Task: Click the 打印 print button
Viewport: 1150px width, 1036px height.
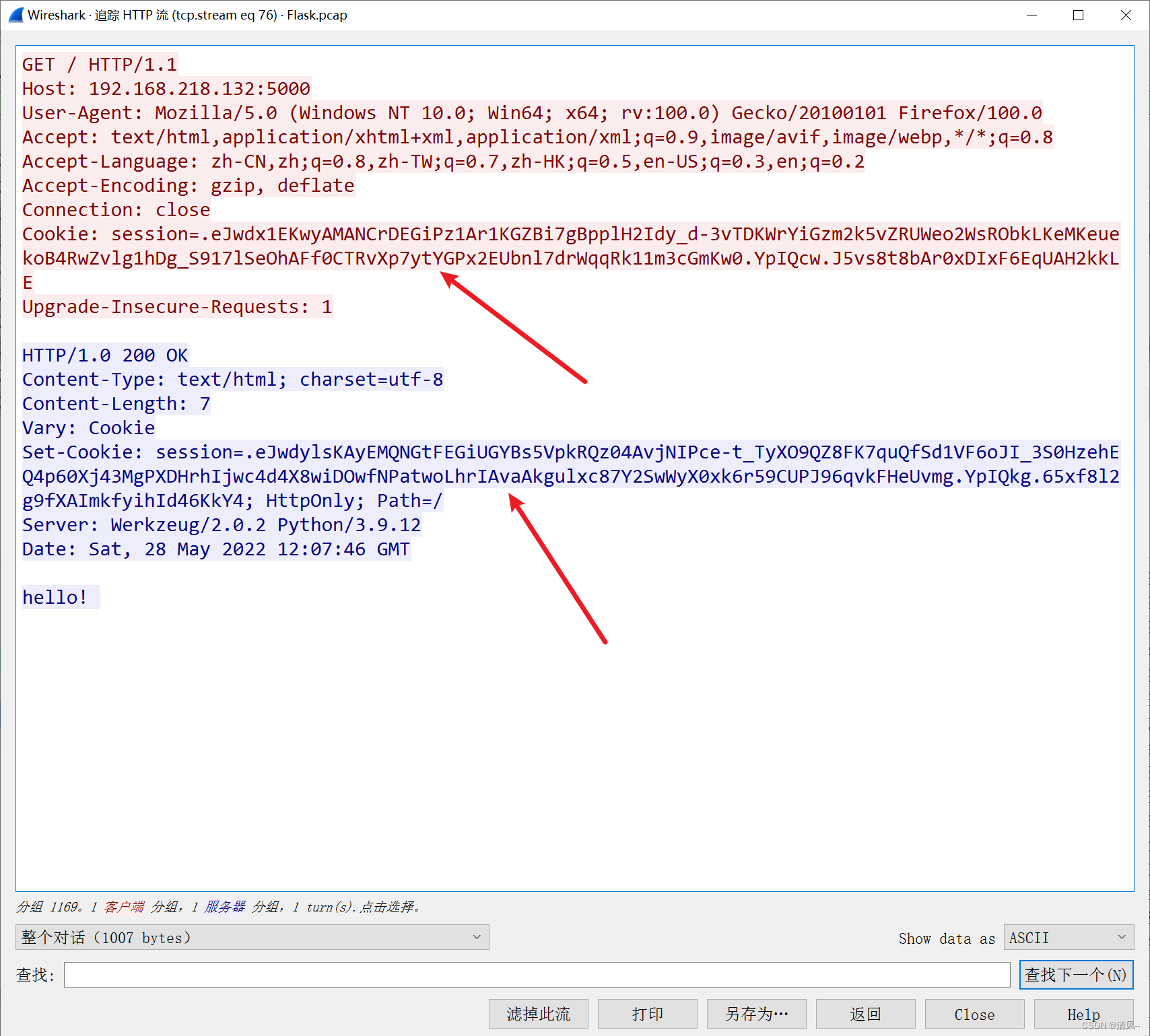Action: [648, 1014]
